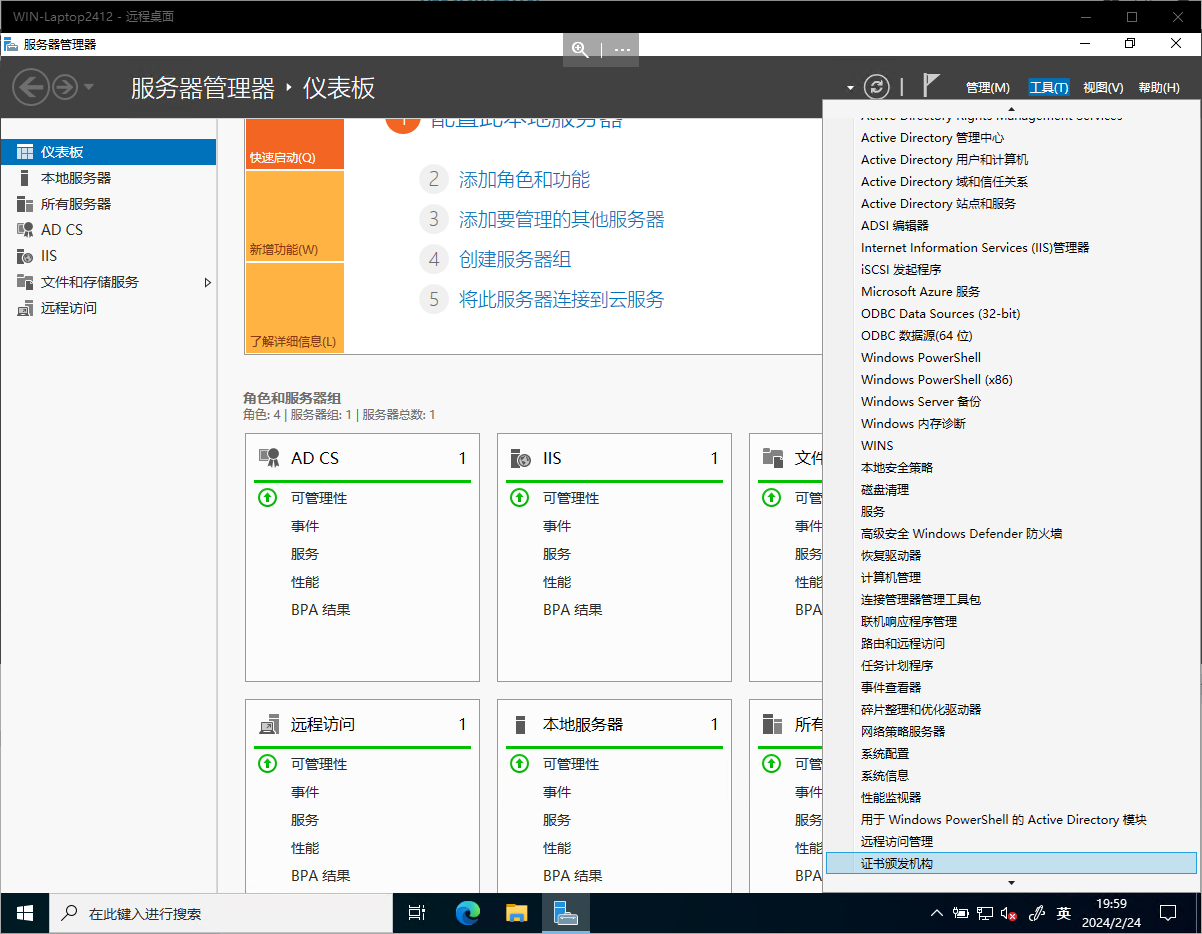Click the 创建服务器组 link
1202x934 pixels.
[x=515, y=260]
